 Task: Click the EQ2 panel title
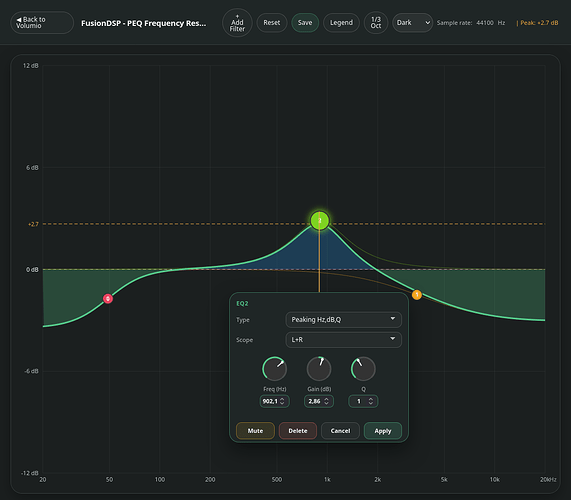pos(242,303)
